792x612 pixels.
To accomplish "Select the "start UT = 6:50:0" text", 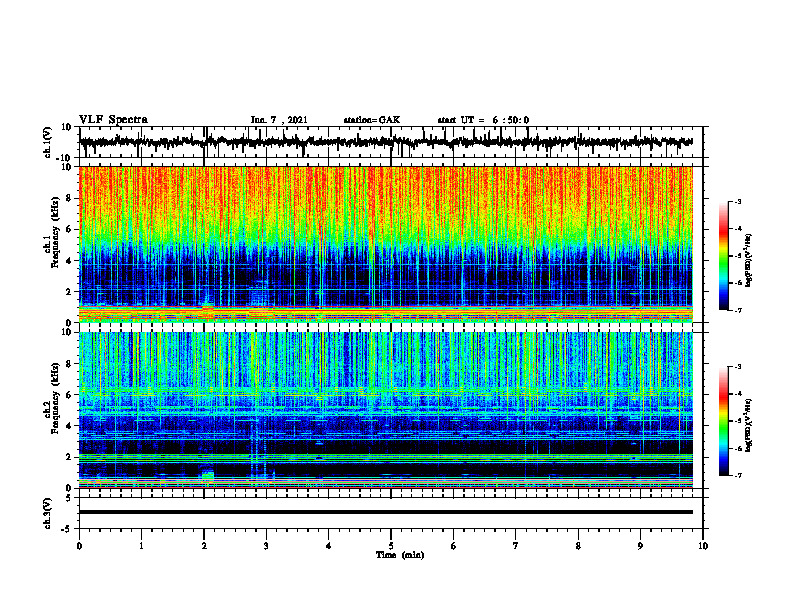I will (x=483, y=120).
